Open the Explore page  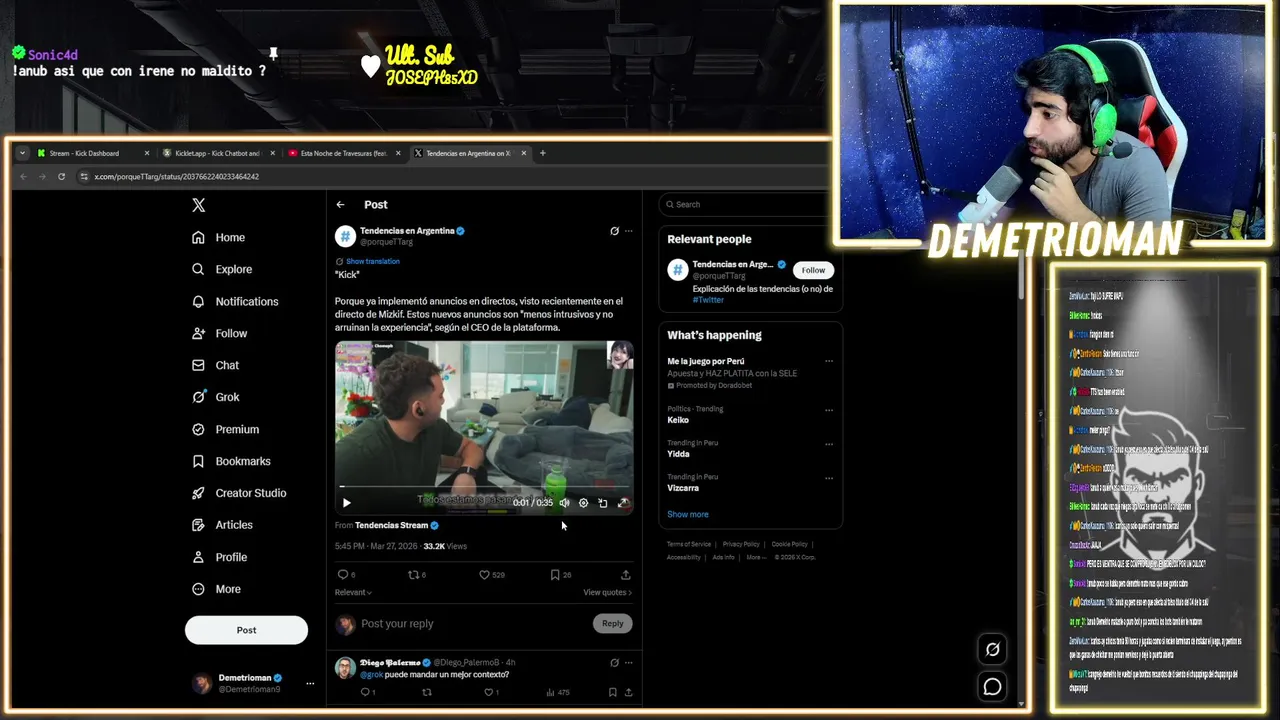click(x=221, y=269)
